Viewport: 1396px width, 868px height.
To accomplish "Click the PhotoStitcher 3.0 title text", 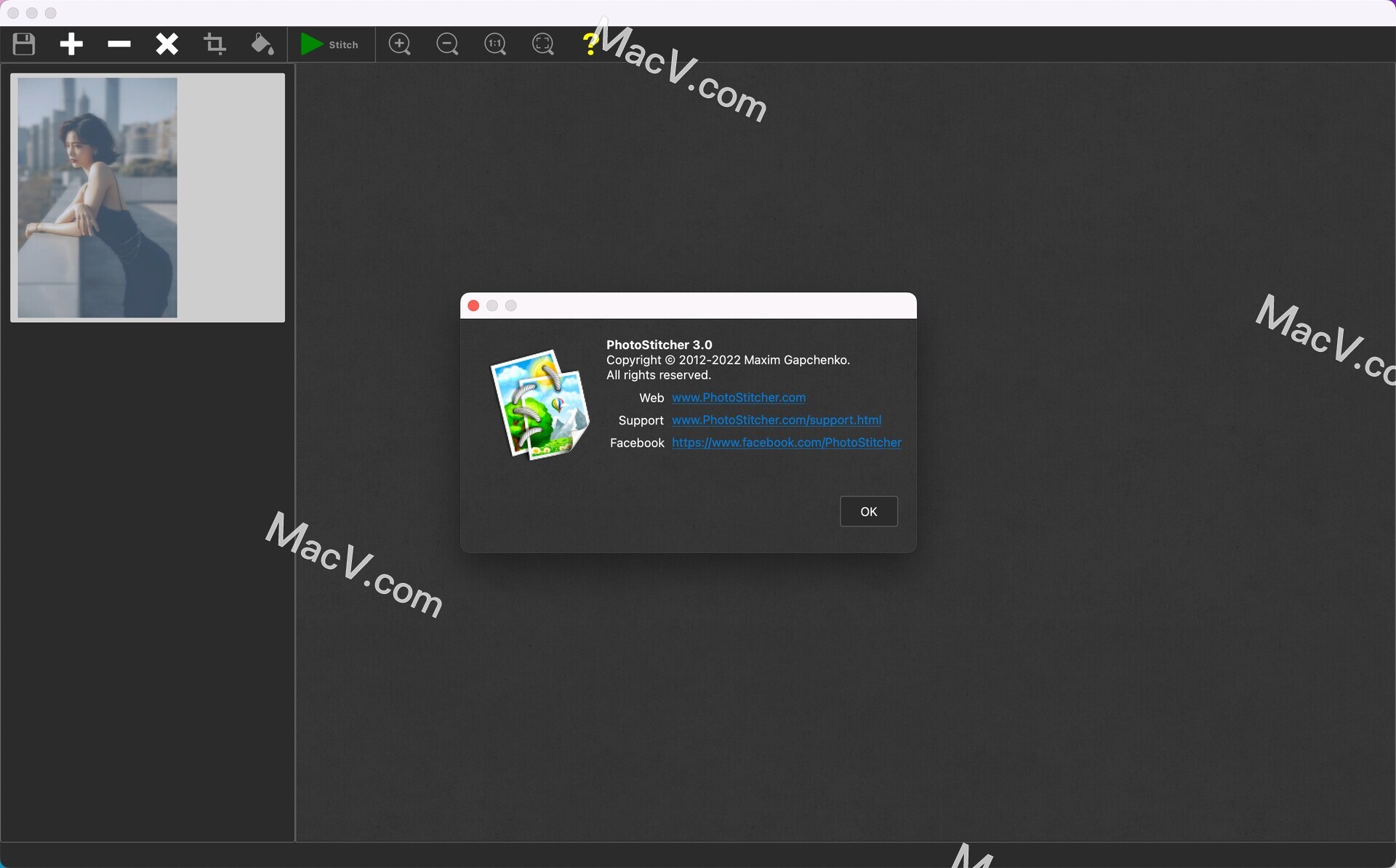I will (659, 345).
